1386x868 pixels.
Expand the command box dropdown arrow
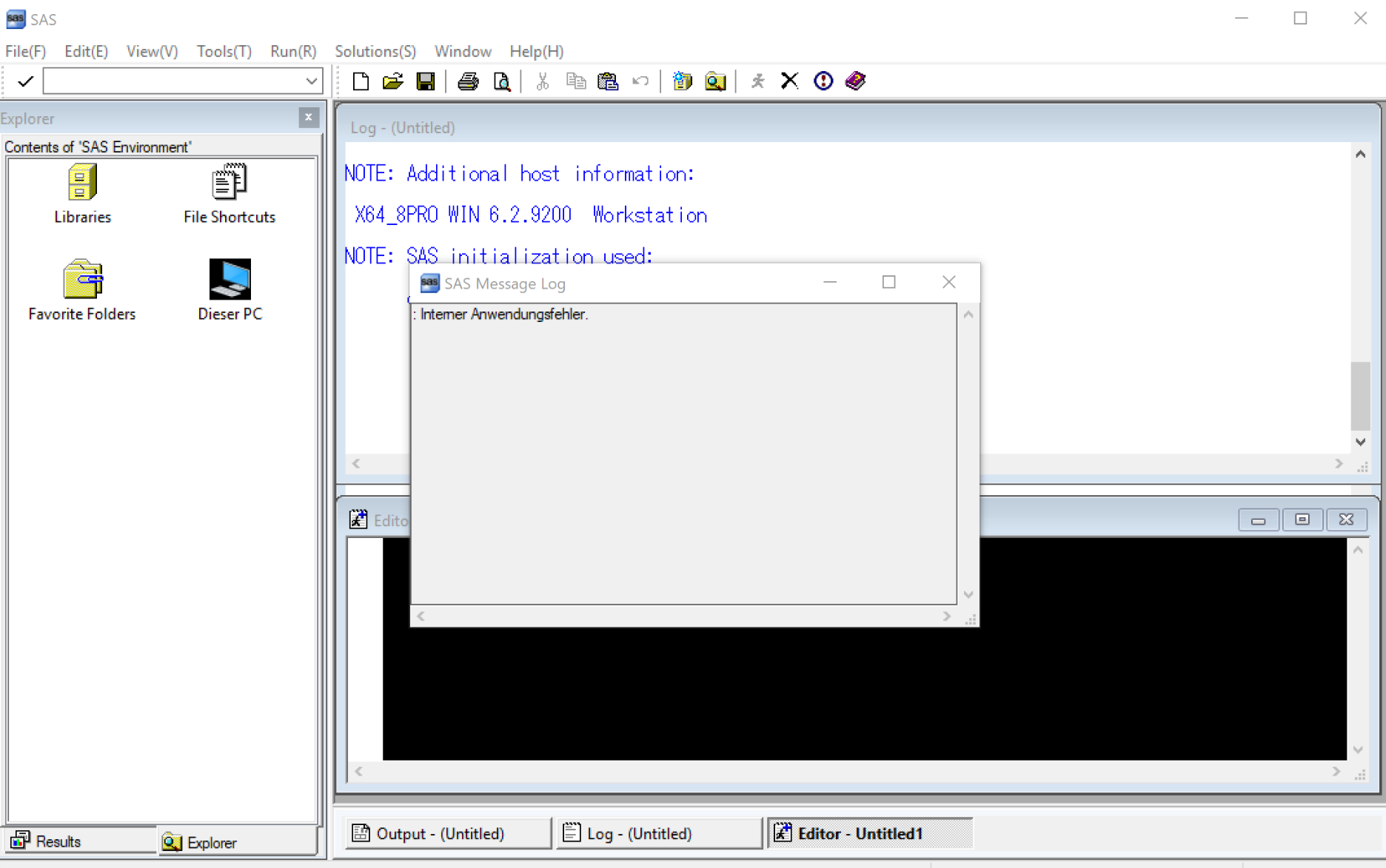pos(311,81)
